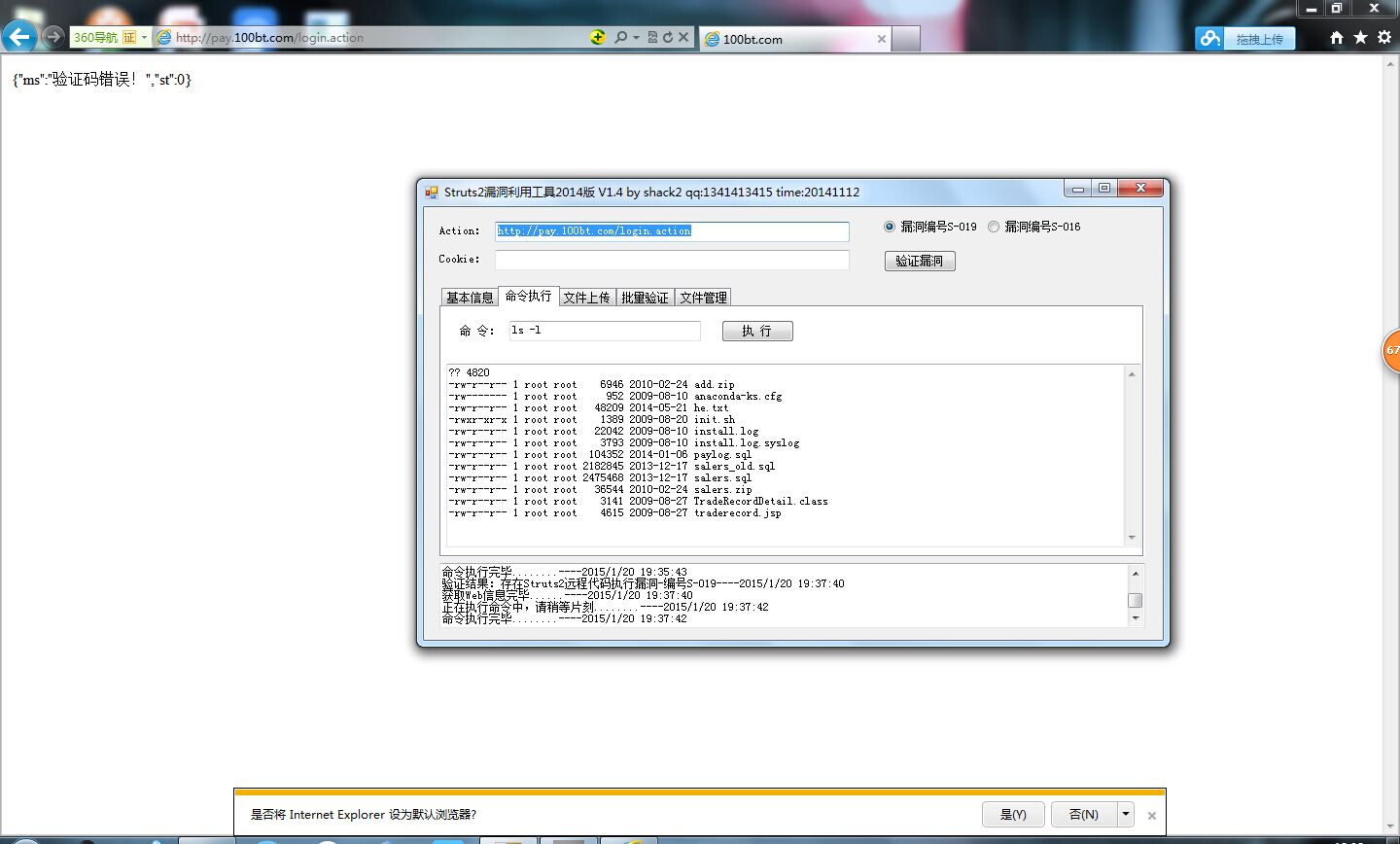Screen dimensions: 1400x844
Task: Close the 100bt.com tab
Action: (x=882, y=39)
